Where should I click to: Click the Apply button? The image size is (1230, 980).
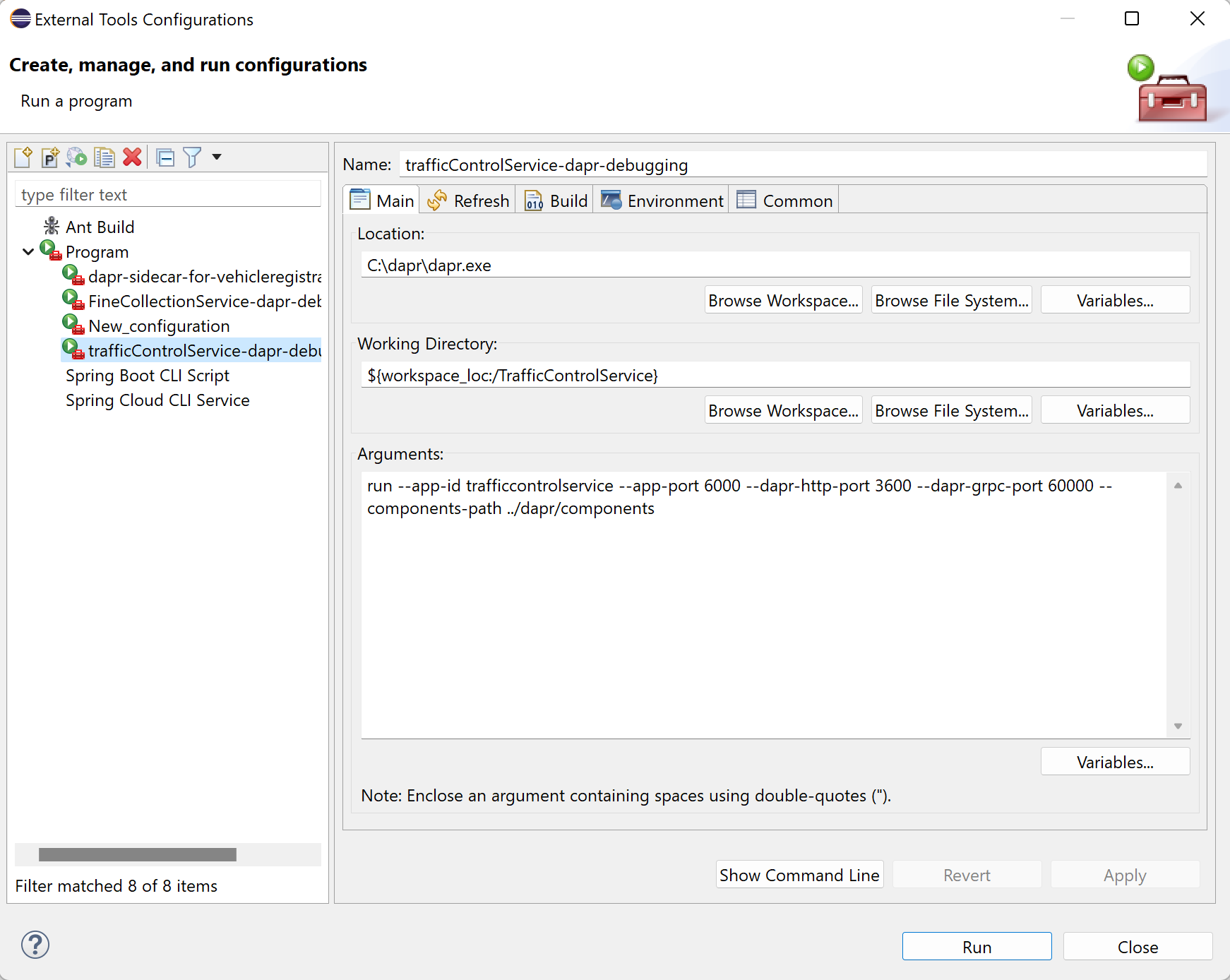(x=1125, y=875)
